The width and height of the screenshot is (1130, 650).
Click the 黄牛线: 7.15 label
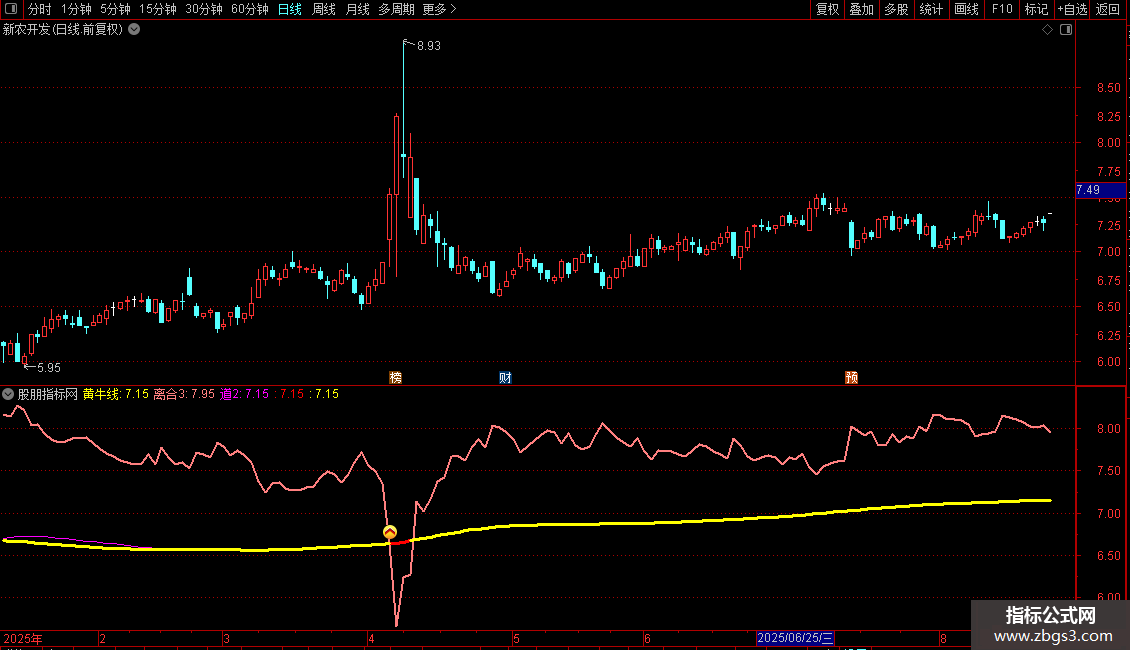tap(115, 394)
